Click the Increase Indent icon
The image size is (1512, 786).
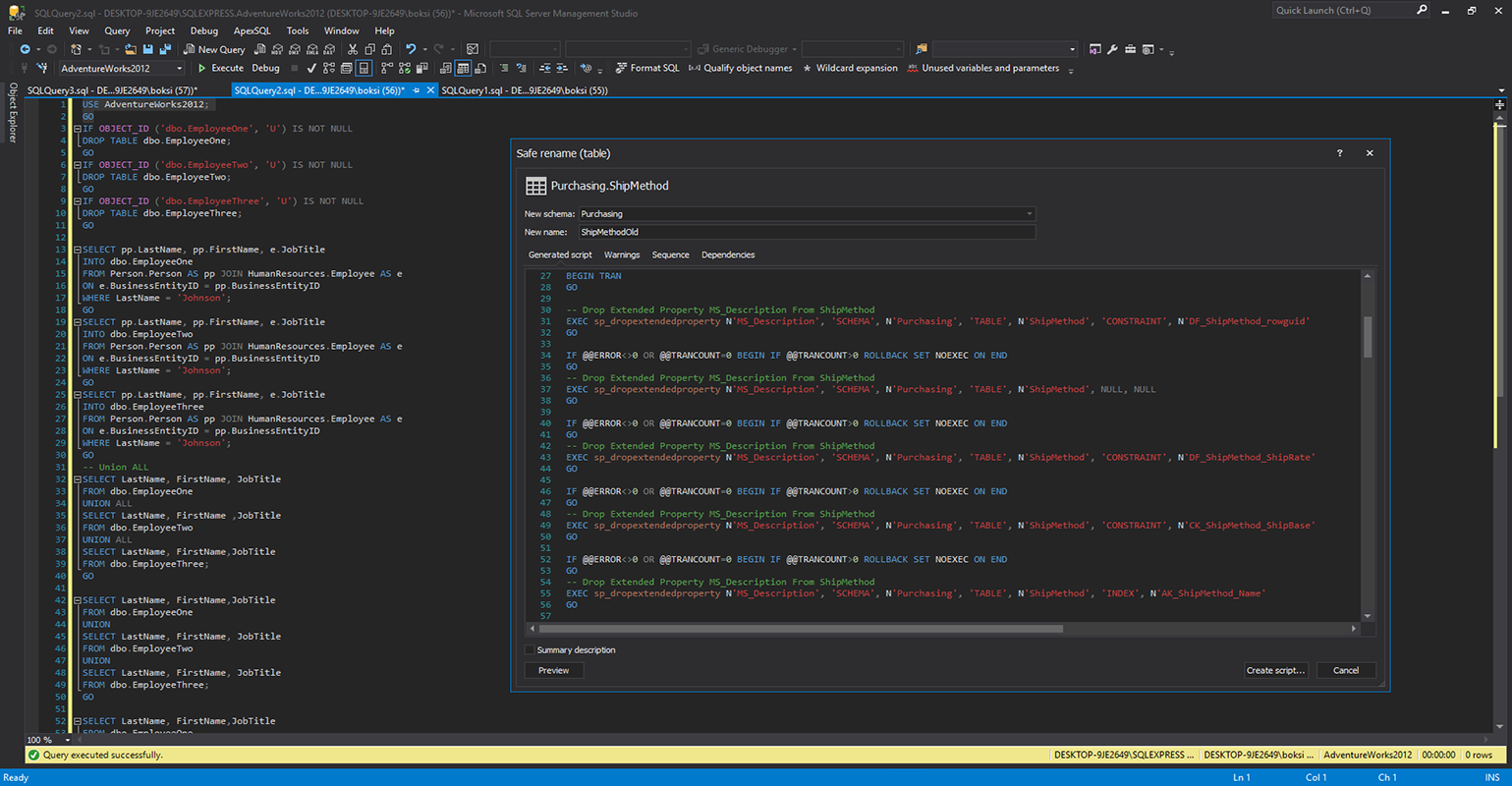[x=562, y=69]
